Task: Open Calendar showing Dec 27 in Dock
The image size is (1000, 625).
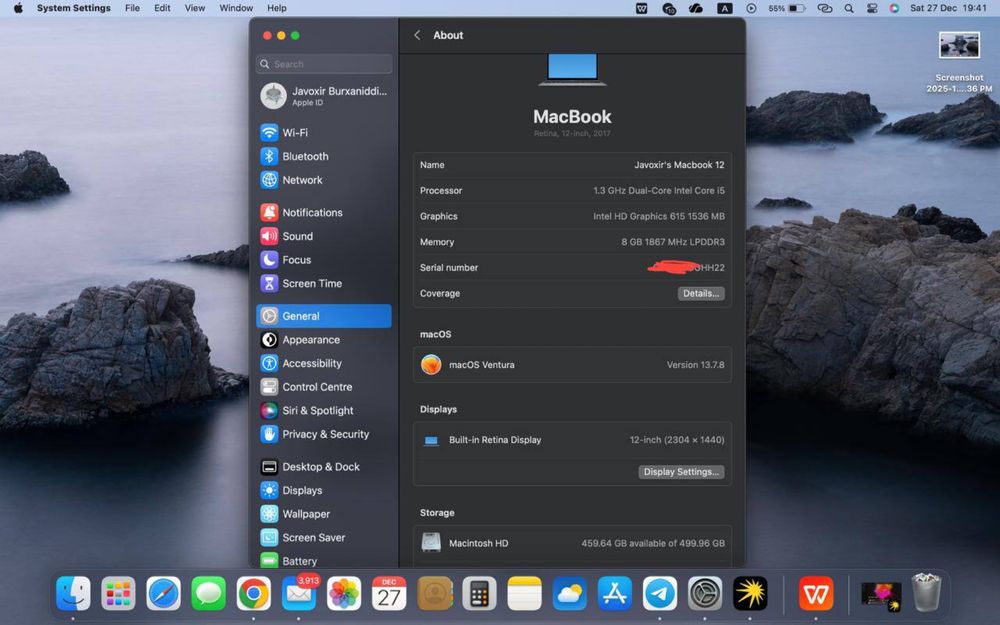Action: 389,594
